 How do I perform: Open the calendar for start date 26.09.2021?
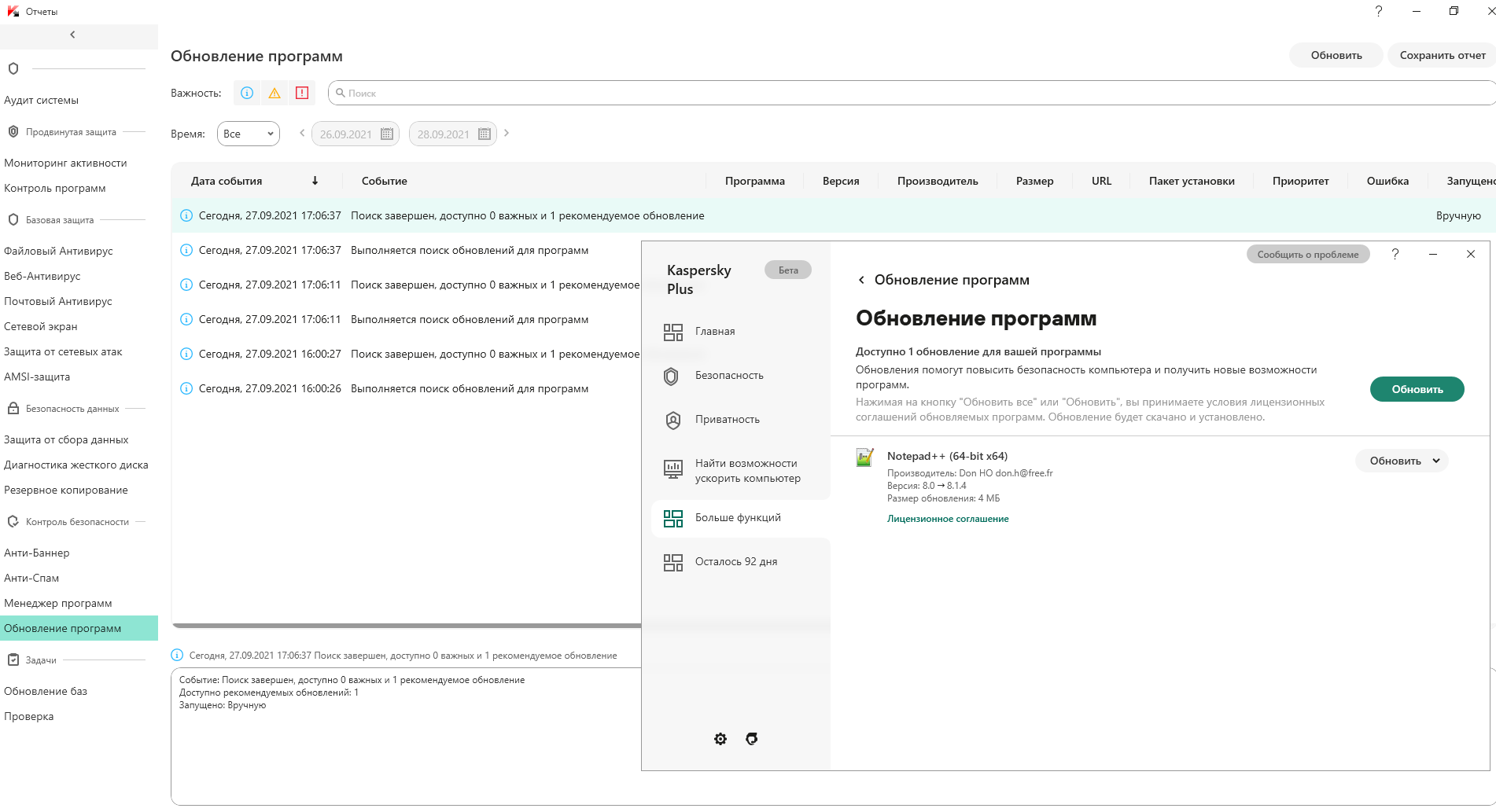click(387, 134)
